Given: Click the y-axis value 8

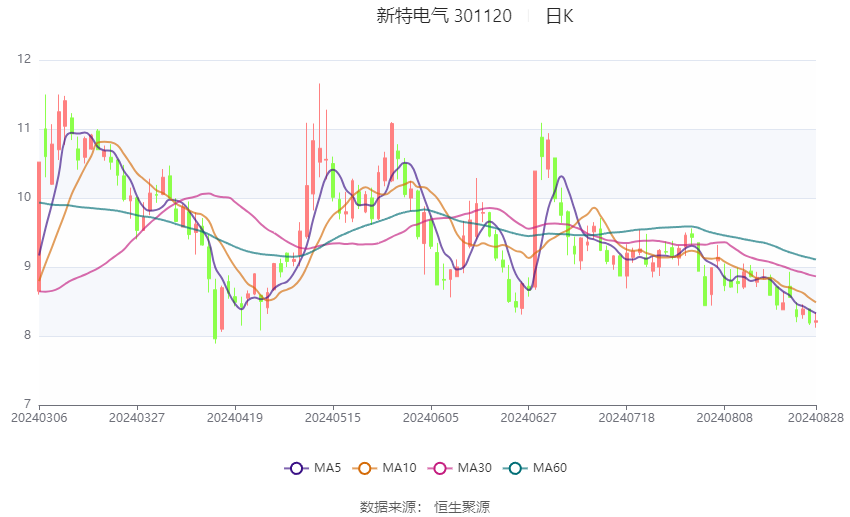Looking at the screenshot, I should 27,335.
